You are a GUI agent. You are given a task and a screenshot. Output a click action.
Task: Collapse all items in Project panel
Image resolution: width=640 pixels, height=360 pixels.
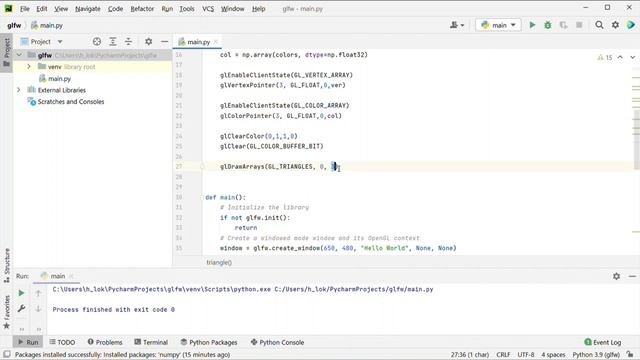coord(128,42)
